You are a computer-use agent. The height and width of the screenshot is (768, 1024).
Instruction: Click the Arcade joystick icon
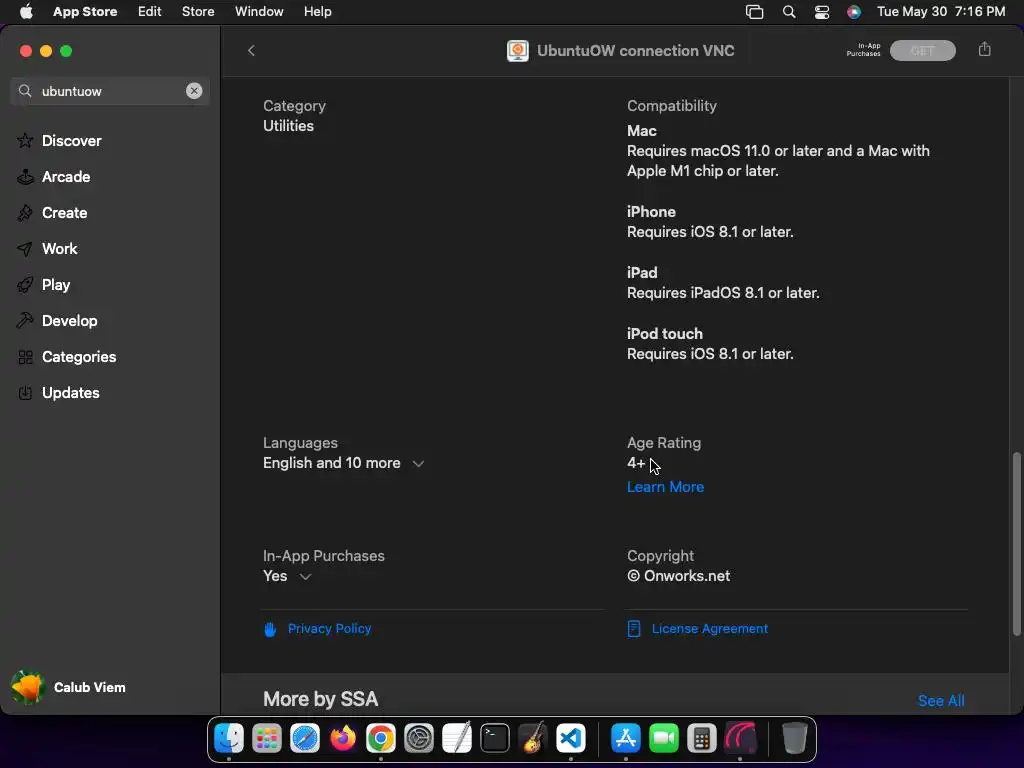25,176
